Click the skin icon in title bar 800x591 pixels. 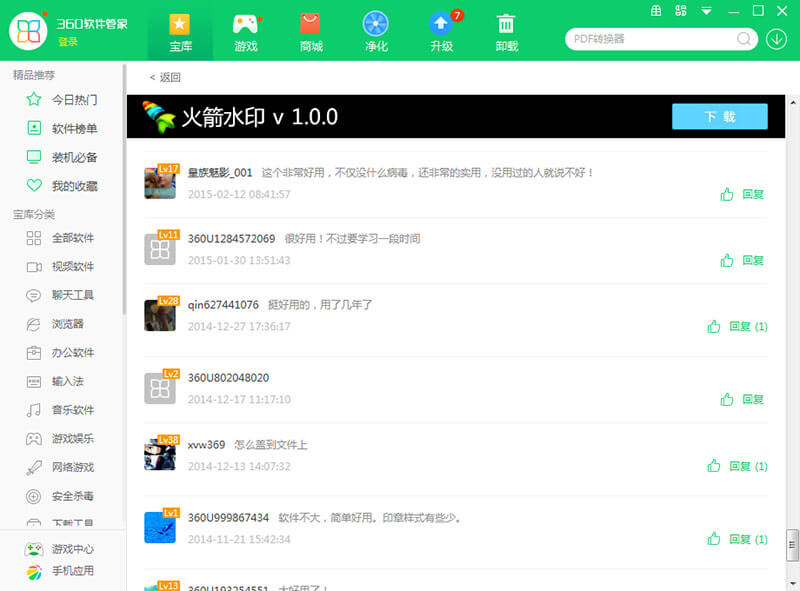pyautogui.click(x=656, y=11)
